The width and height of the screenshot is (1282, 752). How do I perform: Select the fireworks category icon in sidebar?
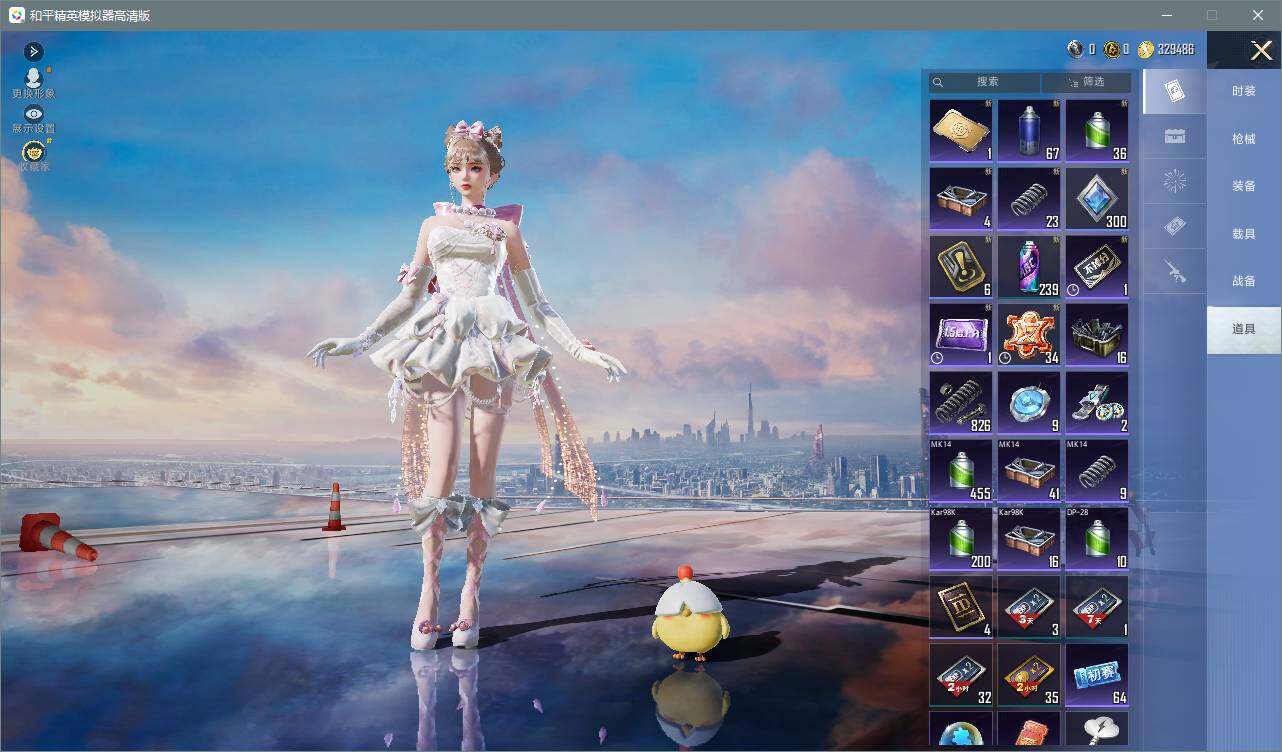1175,182
